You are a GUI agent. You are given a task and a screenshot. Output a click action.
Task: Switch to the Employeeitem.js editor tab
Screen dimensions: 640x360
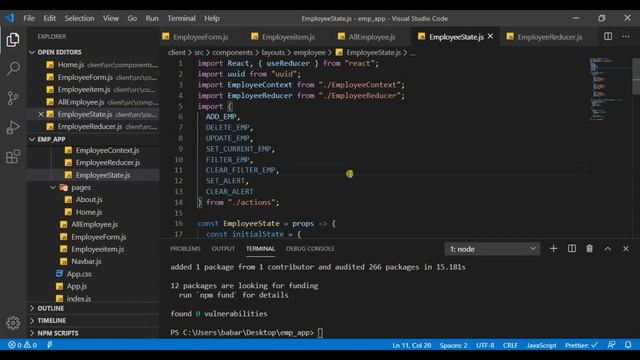(x=288, y=37)
